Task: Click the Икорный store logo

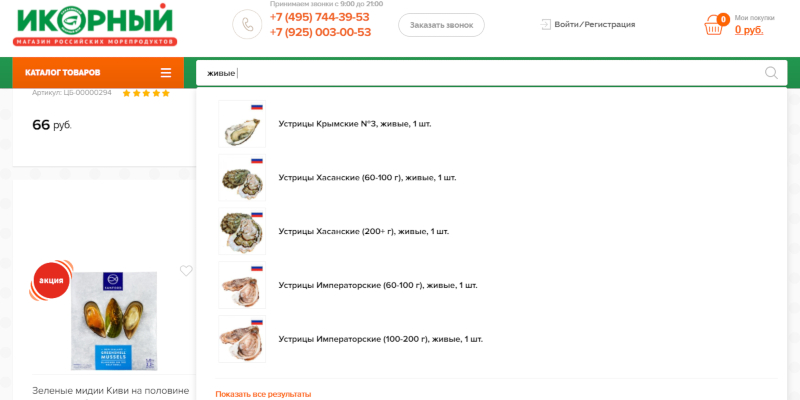Action: pos(95,26)
